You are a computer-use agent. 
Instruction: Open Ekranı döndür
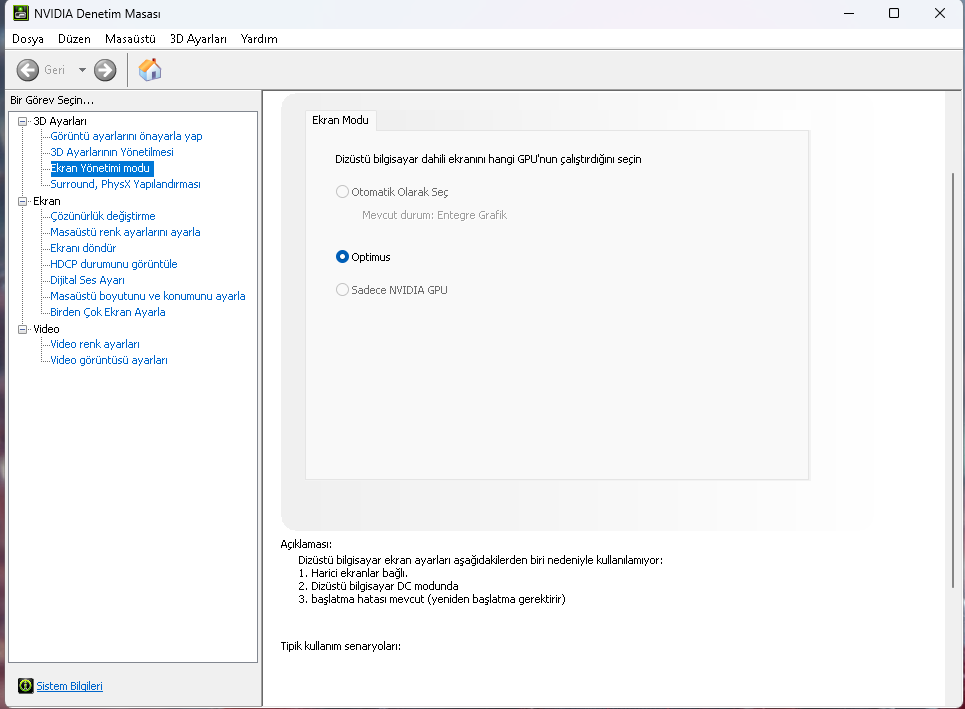[83, 248]
